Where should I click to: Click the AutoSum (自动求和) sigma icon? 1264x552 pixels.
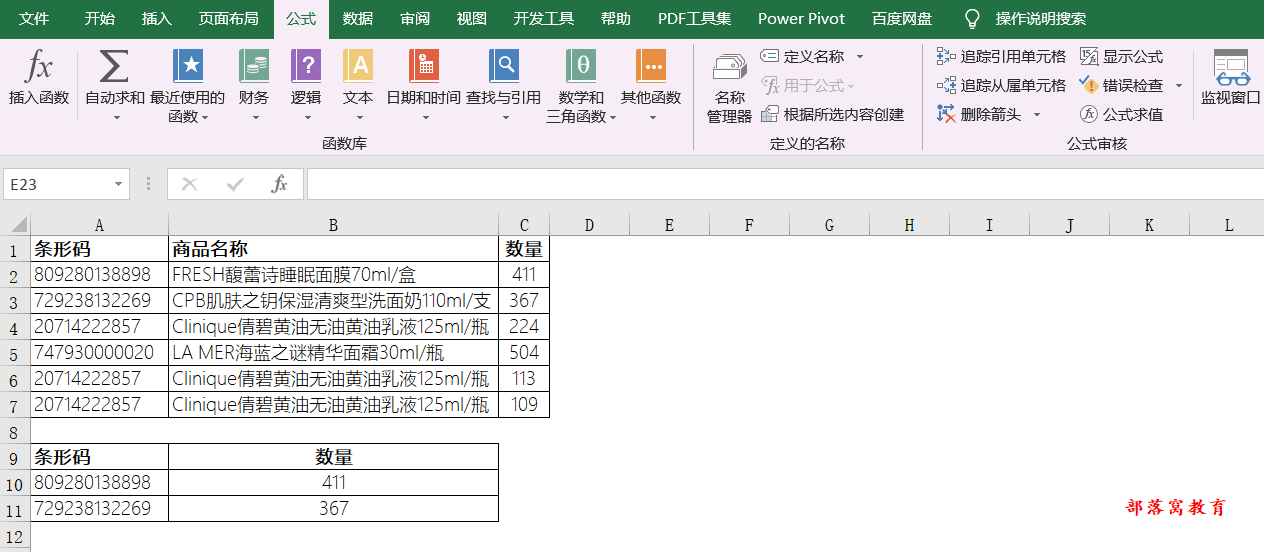[x=114, y=66]
